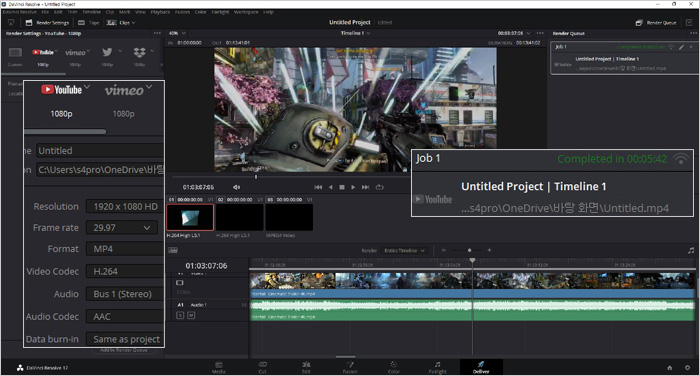Open the dropdown arrow next to Clips
The height and width of the screenshot is (376, 700).
tap(133, 23)
